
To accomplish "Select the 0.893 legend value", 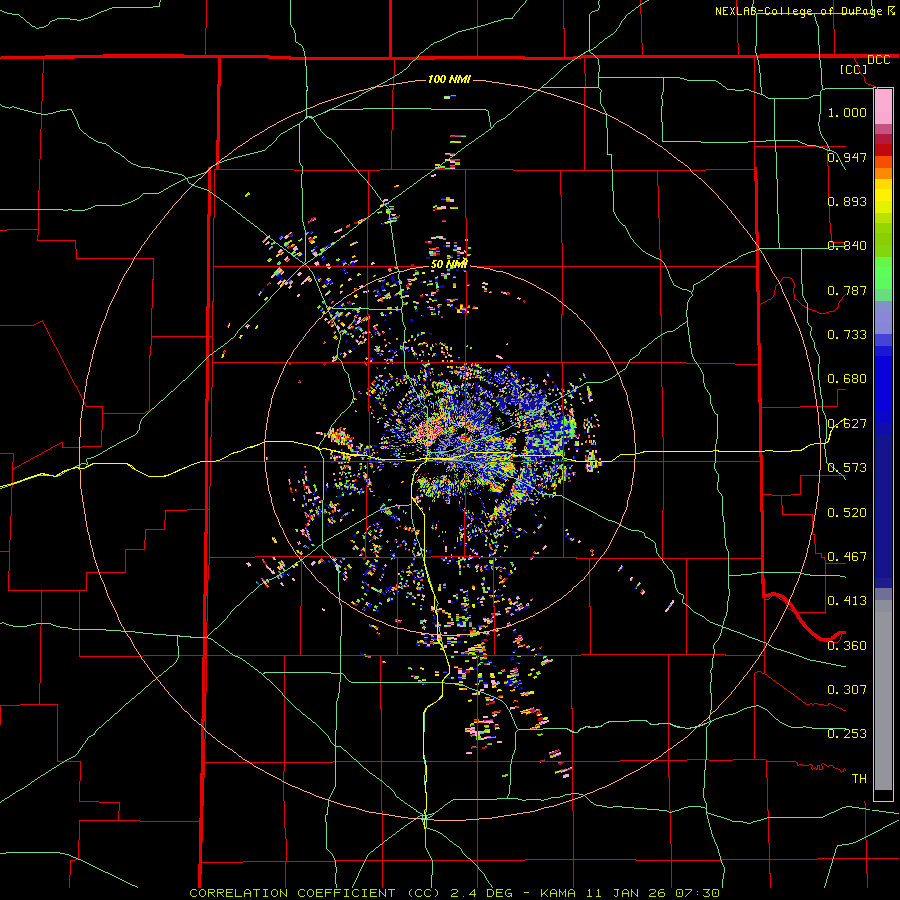I will point(847,201).
